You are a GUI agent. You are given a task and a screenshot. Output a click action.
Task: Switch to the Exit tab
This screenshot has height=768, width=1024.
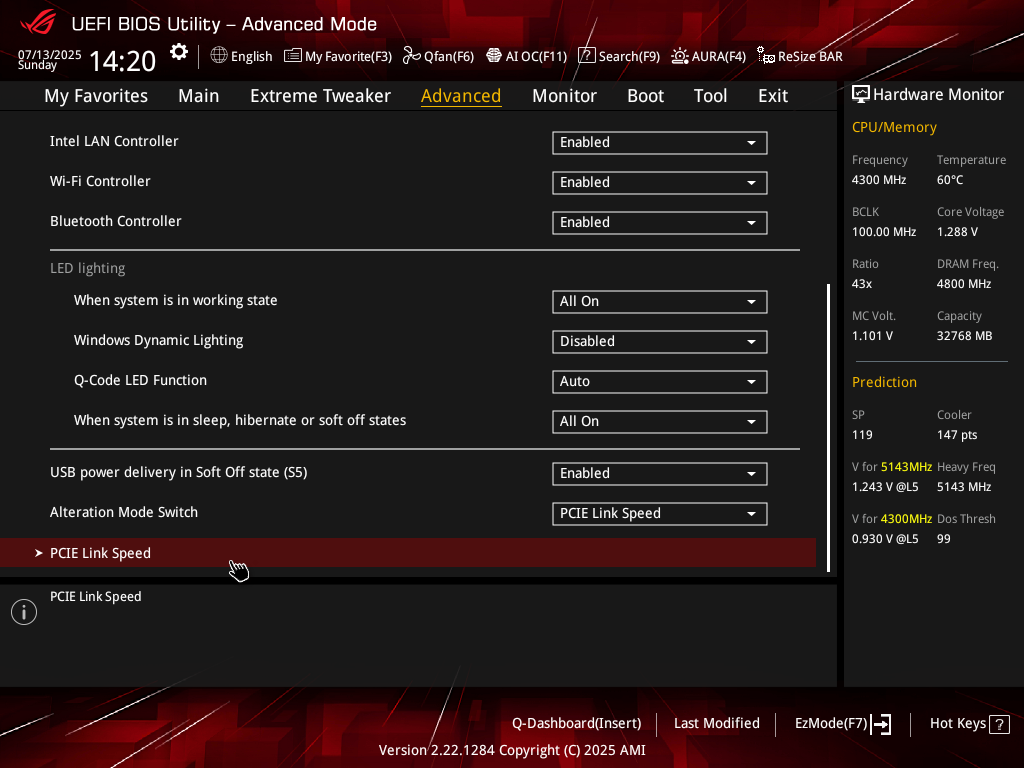773,96
